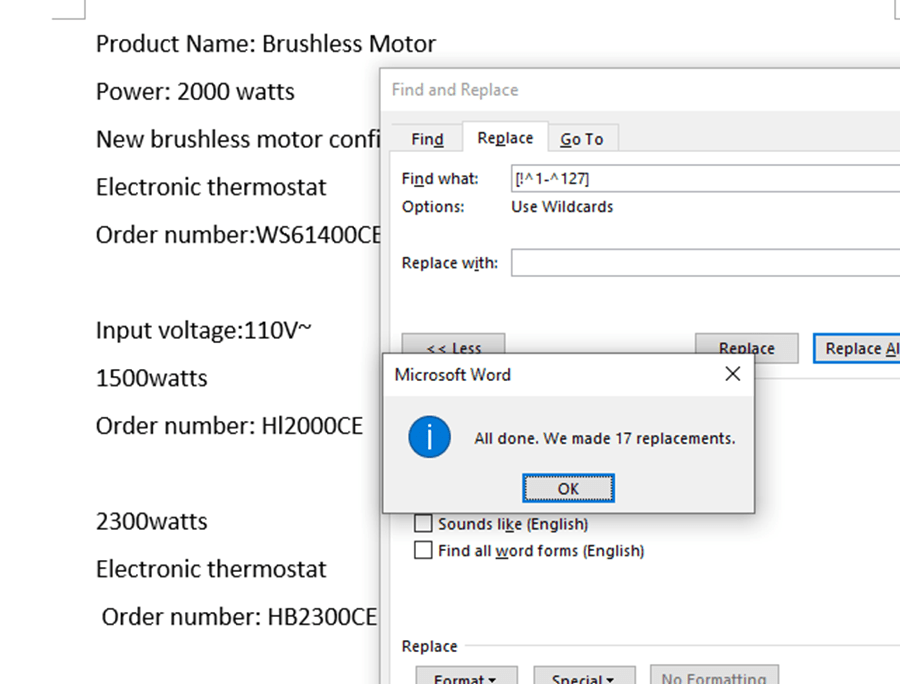Click the No Formatting button
The width and height of the screenshot is (900, 684).
coord(713,676)
